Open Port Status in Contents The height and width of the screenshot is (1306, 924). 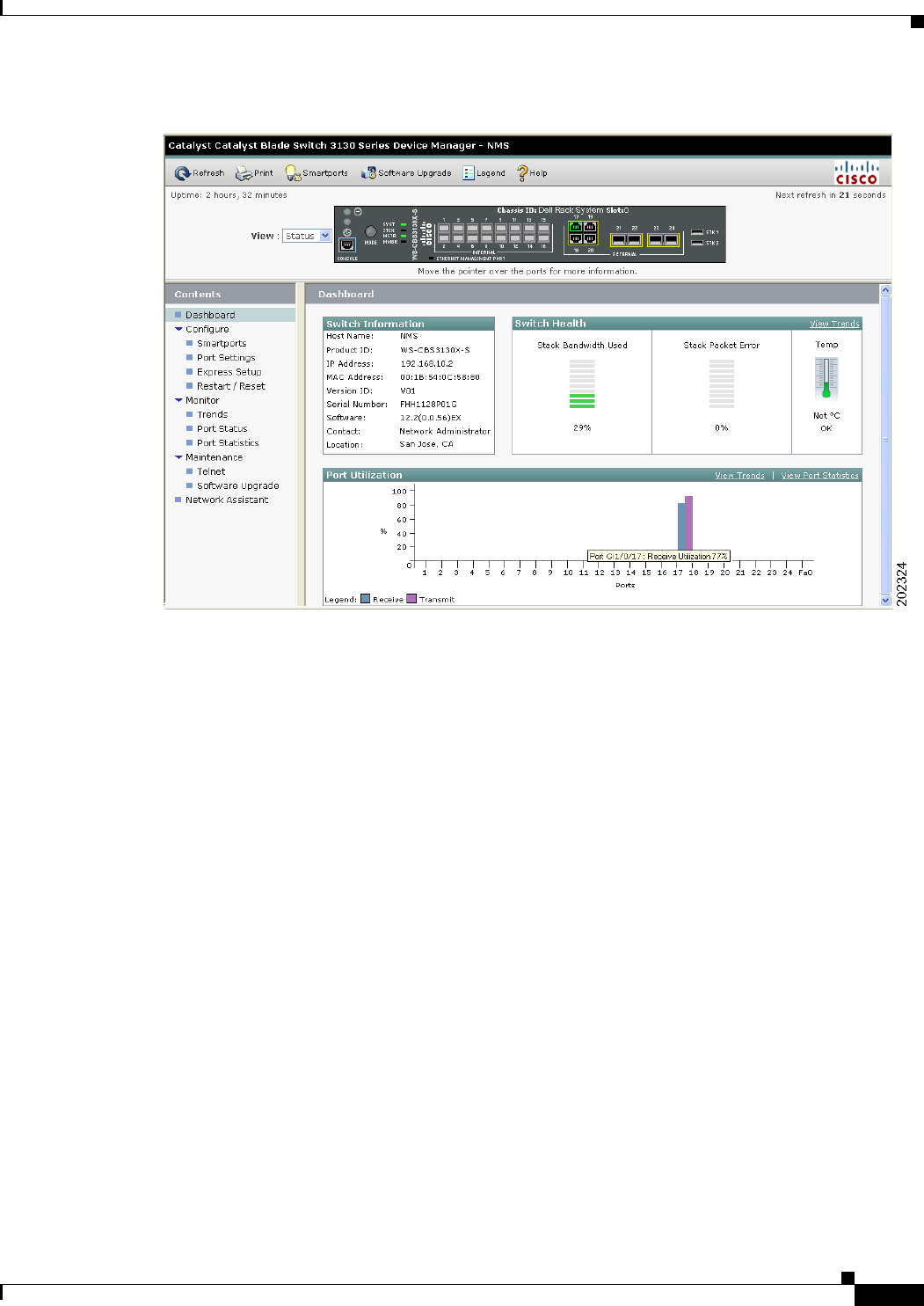click(x=222, y=428)
